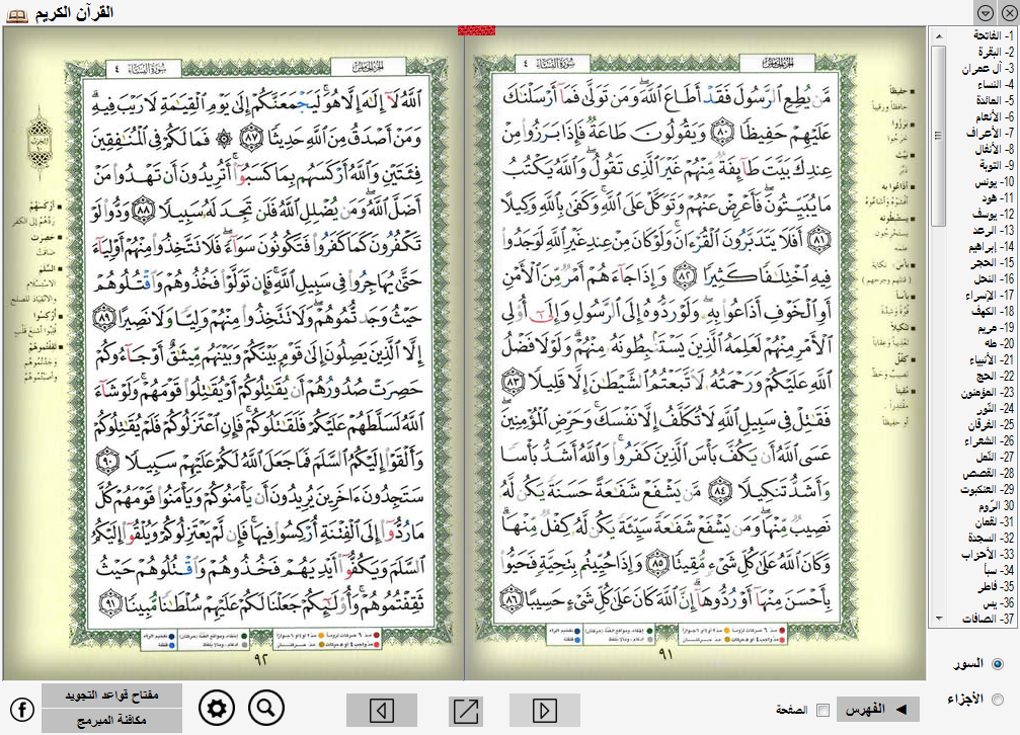Screen dimensions: 1020x735
Task: Select surah 25- الفرقان in the list
Action: click(993, 425)
